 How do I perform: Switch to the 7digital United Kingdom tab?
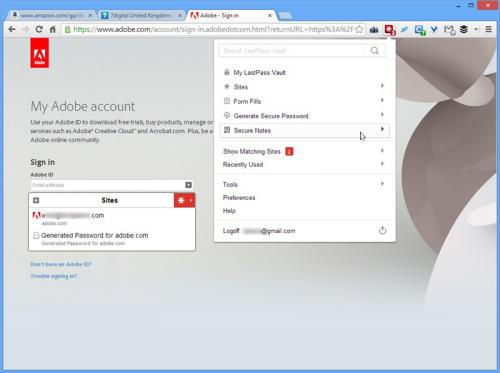point(142,15)
